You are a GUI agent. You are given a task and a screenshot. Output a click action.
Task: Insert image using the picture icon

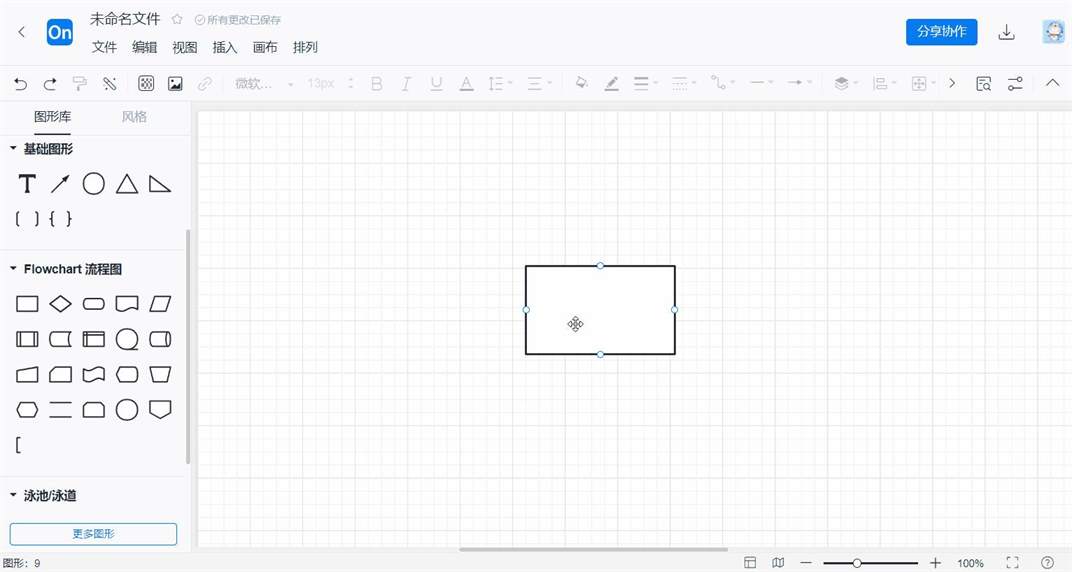[176, 84]
